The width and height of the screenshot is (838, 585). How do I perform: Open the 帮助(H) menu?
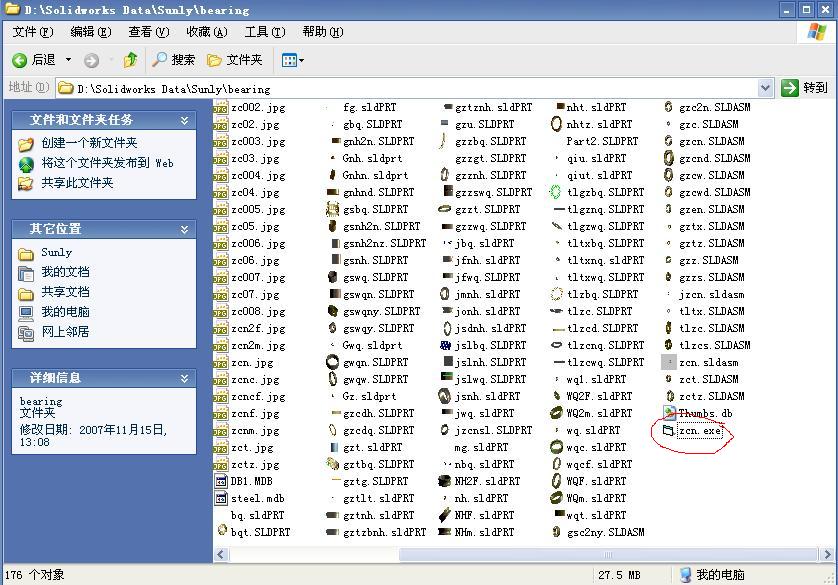click(x=323, y=32)
